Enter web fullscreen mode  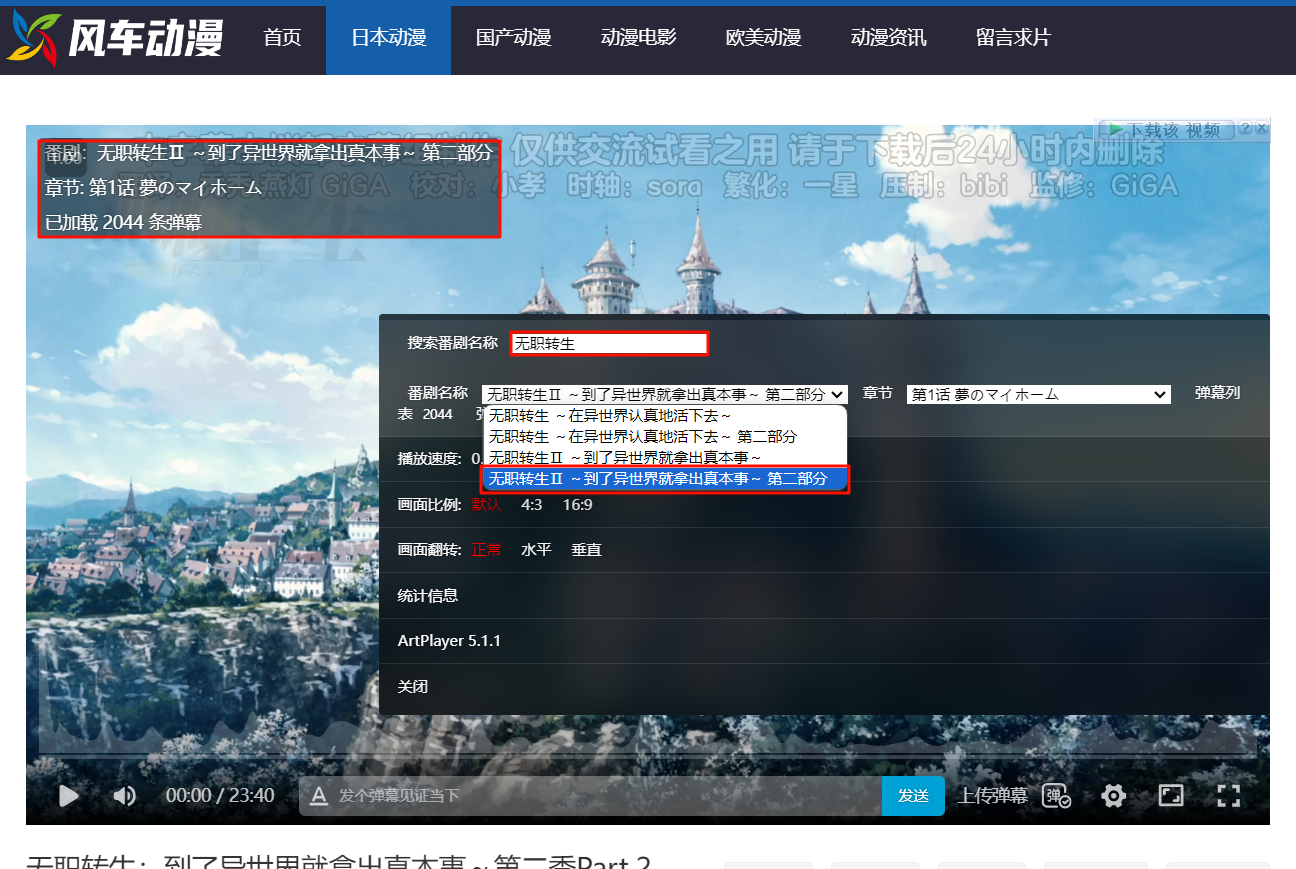pos(1171,796)
